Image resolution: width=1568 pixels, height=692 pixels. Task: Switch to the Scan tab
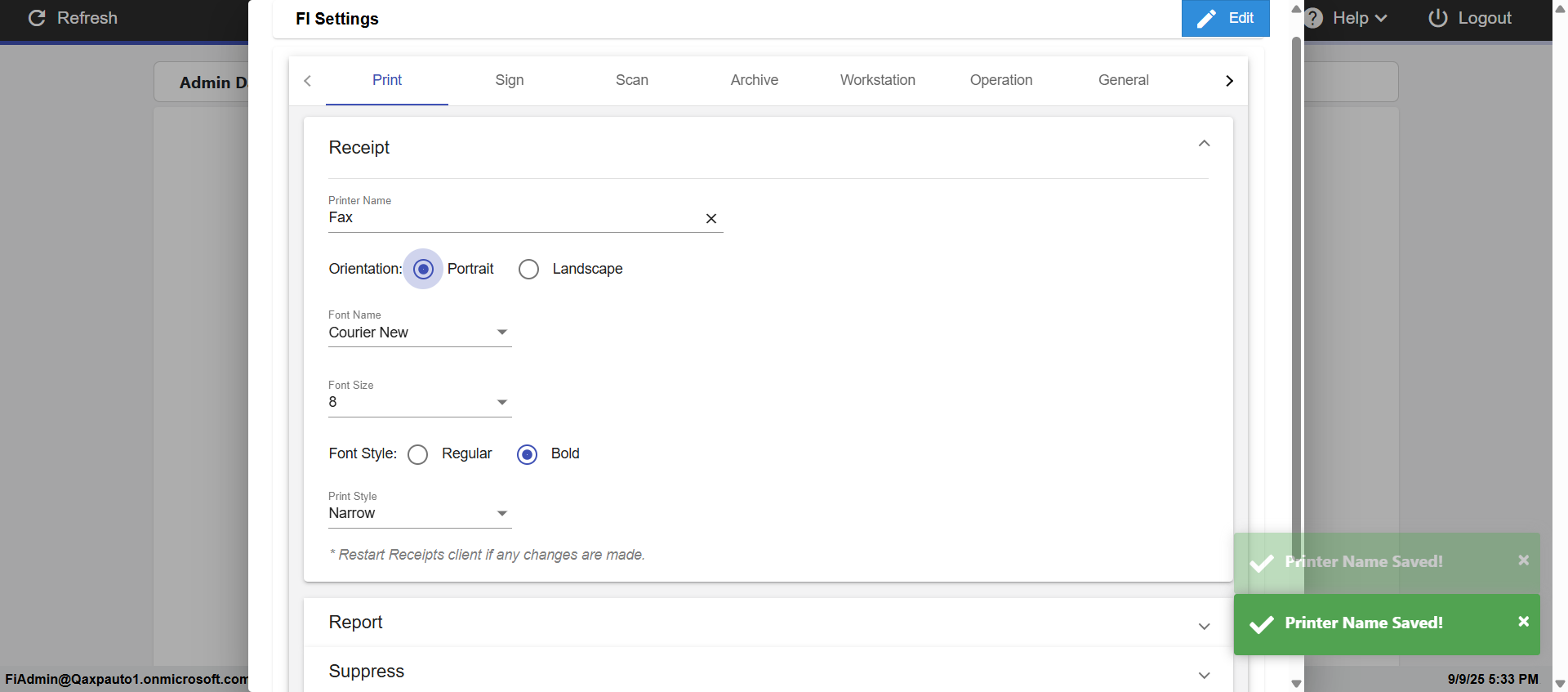(631, 80)
